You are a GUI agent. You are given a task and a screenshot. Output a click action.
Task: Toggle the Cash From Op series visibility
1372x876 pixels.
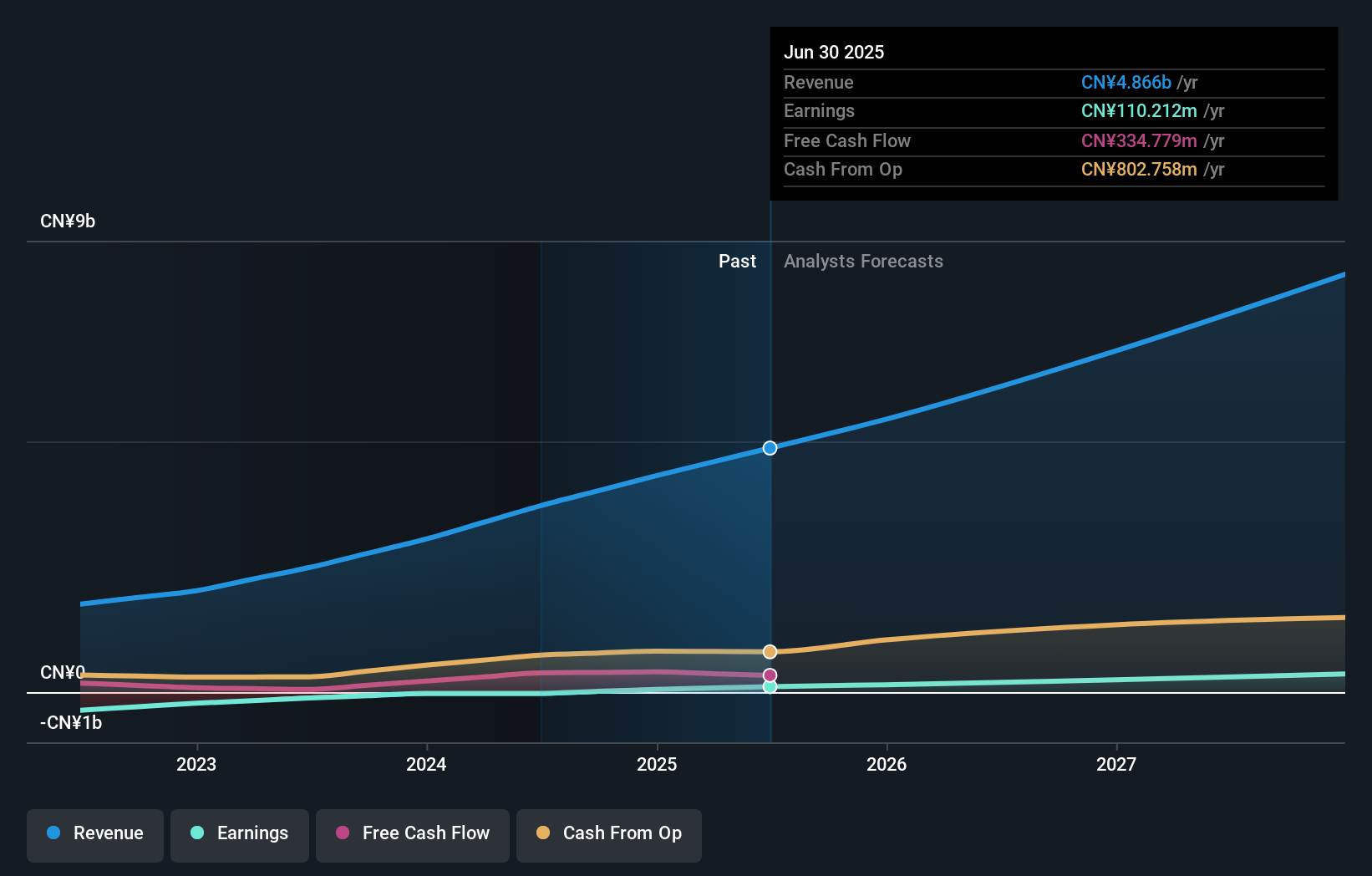609,833
